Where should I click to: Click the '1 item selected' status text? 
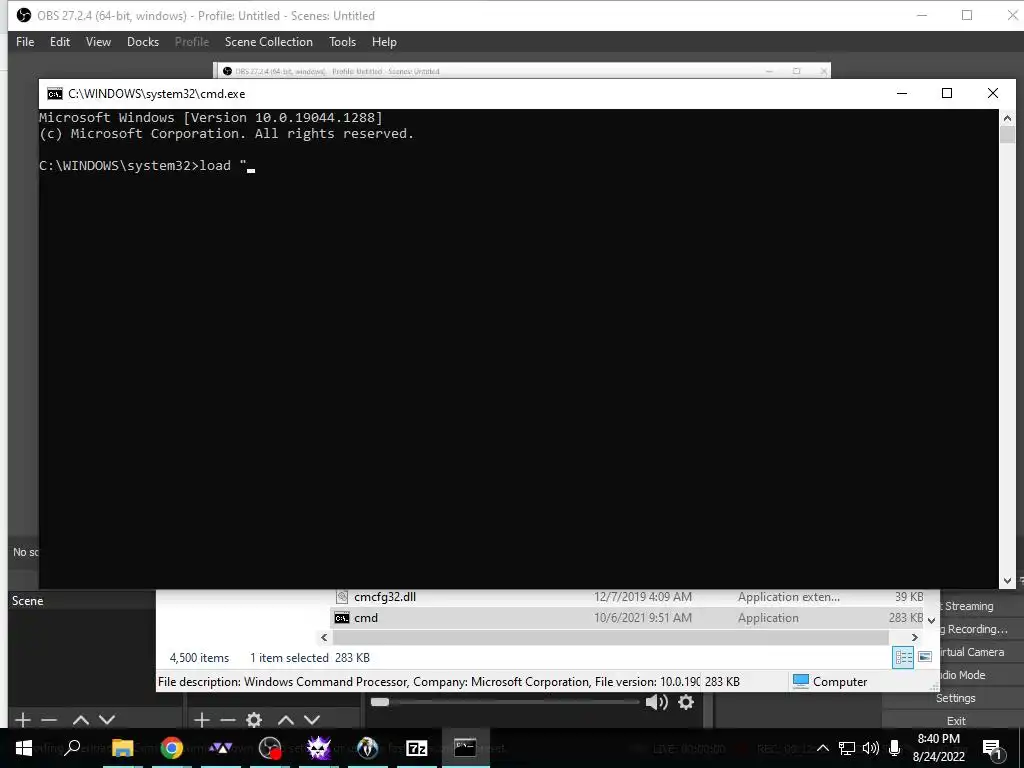click(289, 658)
